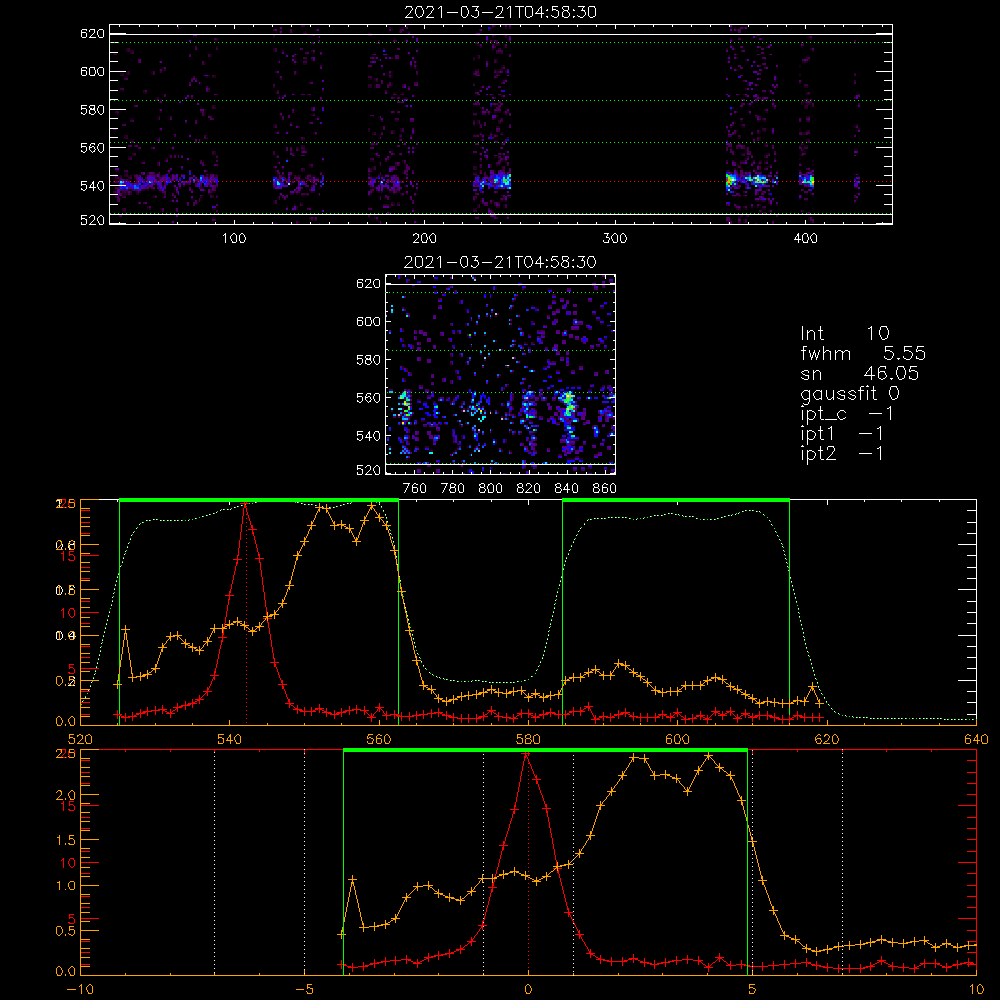Click the timestamp title above the top spectrogram
The width and height of the screenshot is (1000, 1000).
coord(500,12)
